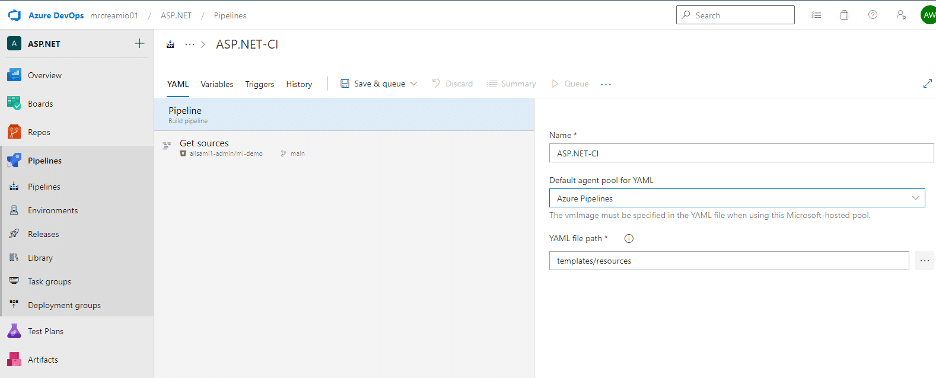
Task: Click the info icon next to YAML file path
Action: point(629,238)
